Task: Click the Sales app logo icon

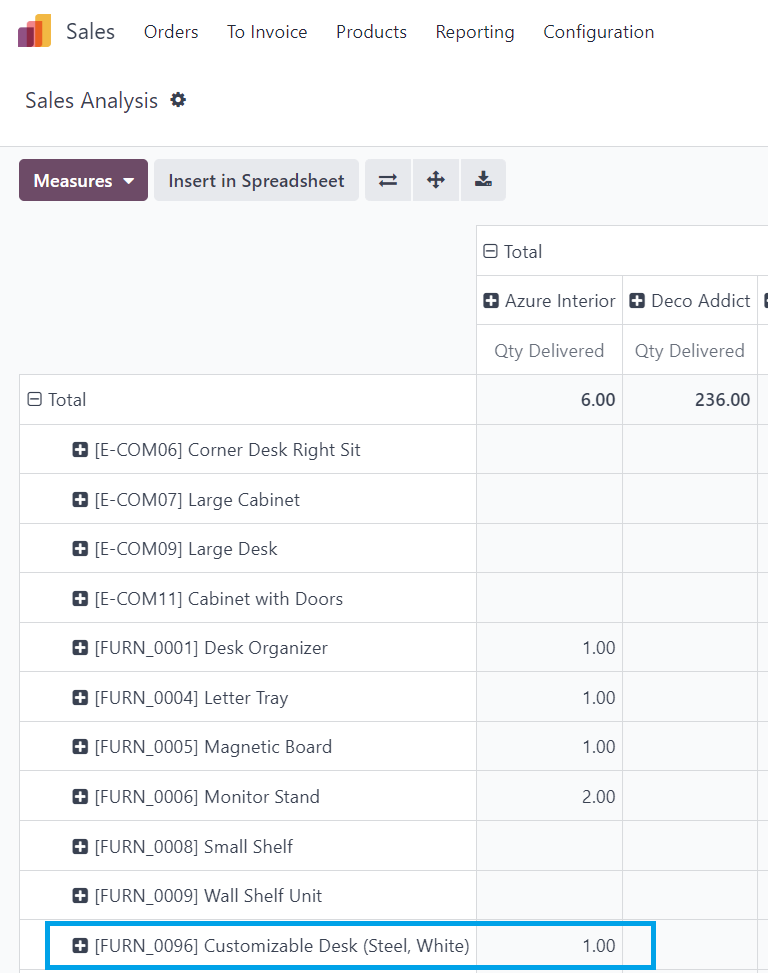Action: tap(34, 31)
